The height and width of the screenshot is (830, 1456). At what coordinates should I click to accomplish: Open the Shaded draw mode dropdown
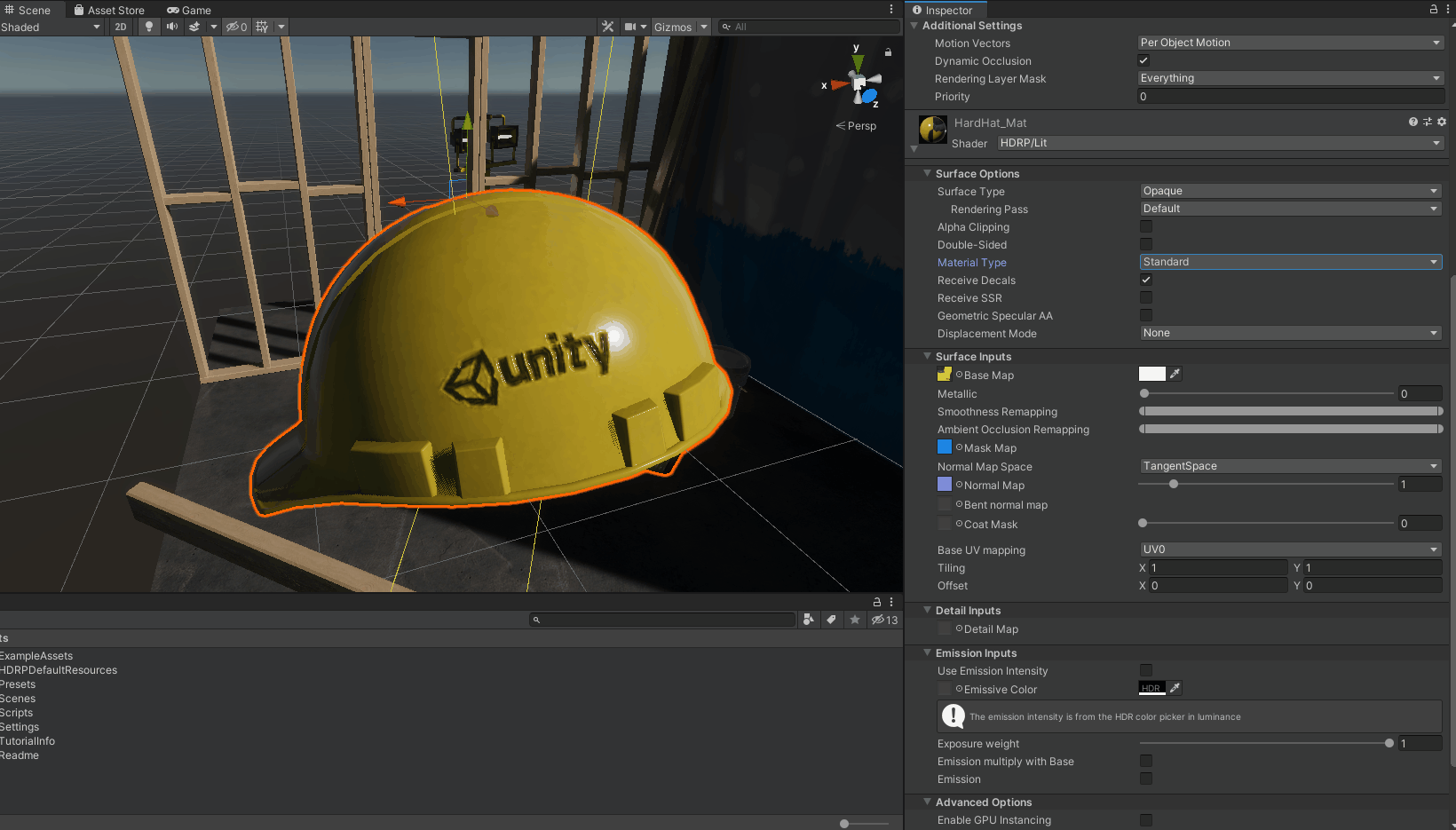(51, 27)
